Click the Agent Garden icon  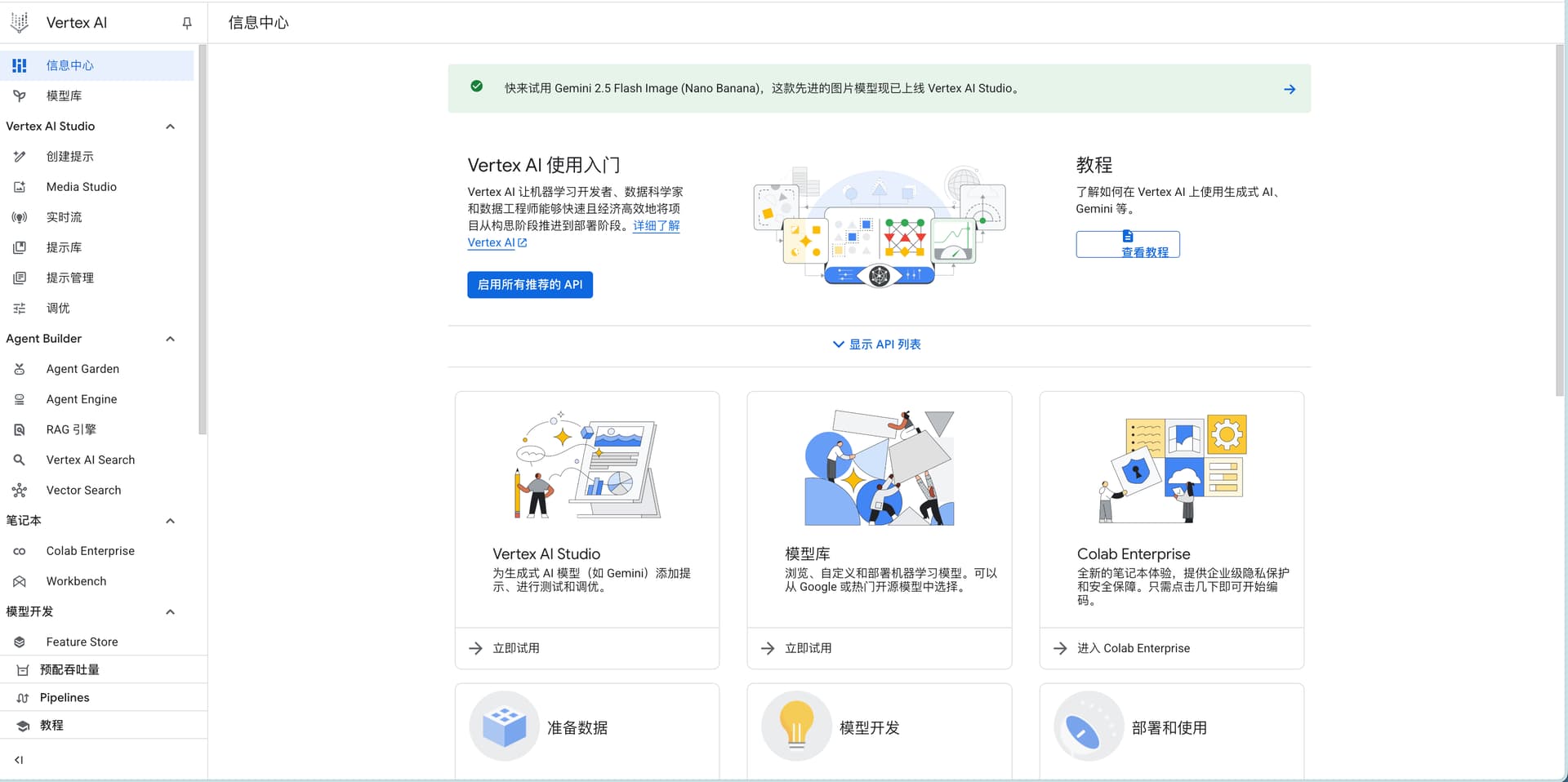click(20, 369)
